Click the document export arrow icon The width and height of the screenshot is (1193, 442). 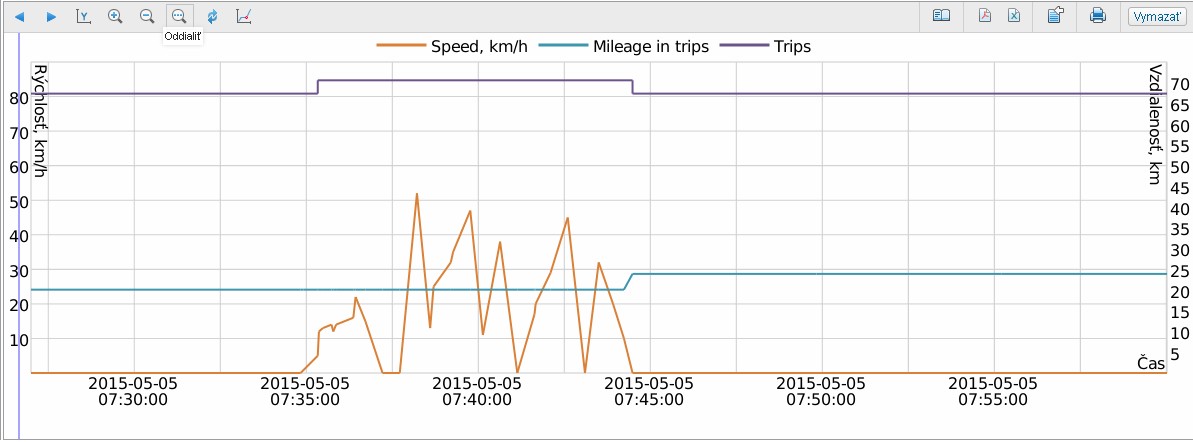coord(1055,15)
